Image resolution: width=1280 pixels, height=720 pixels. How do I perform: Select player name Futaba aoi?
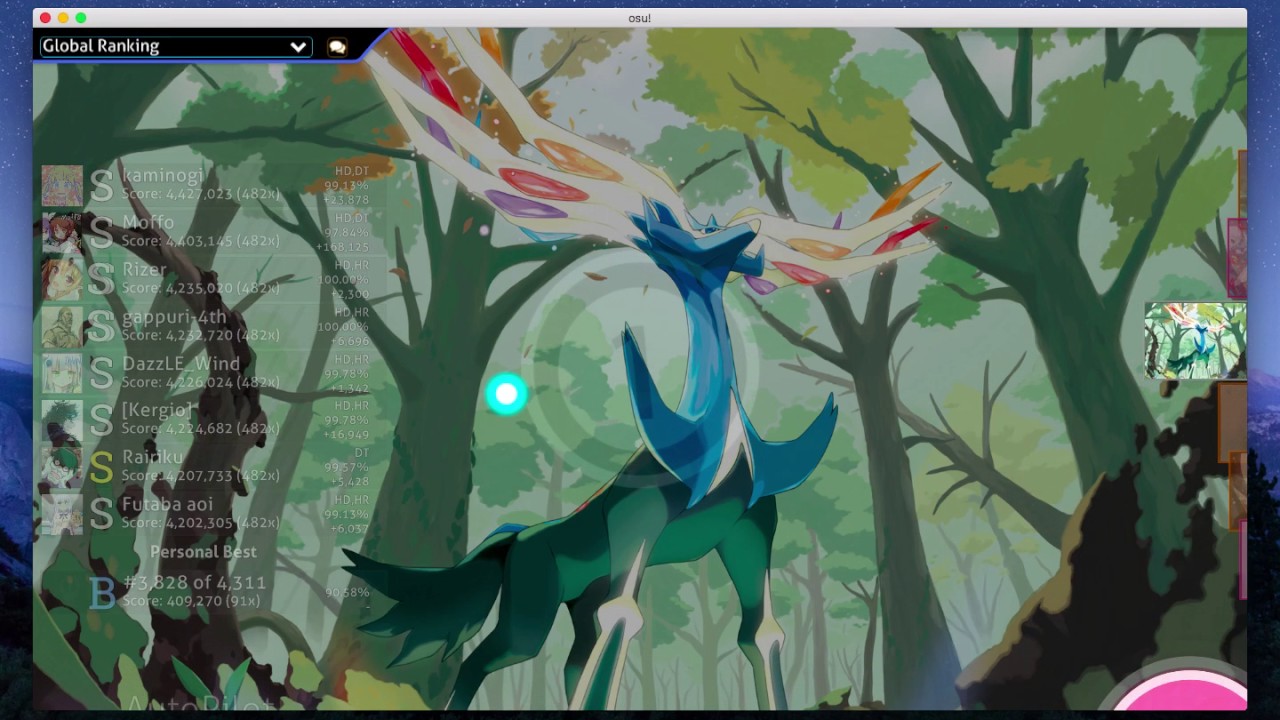[x=167, y=504]
